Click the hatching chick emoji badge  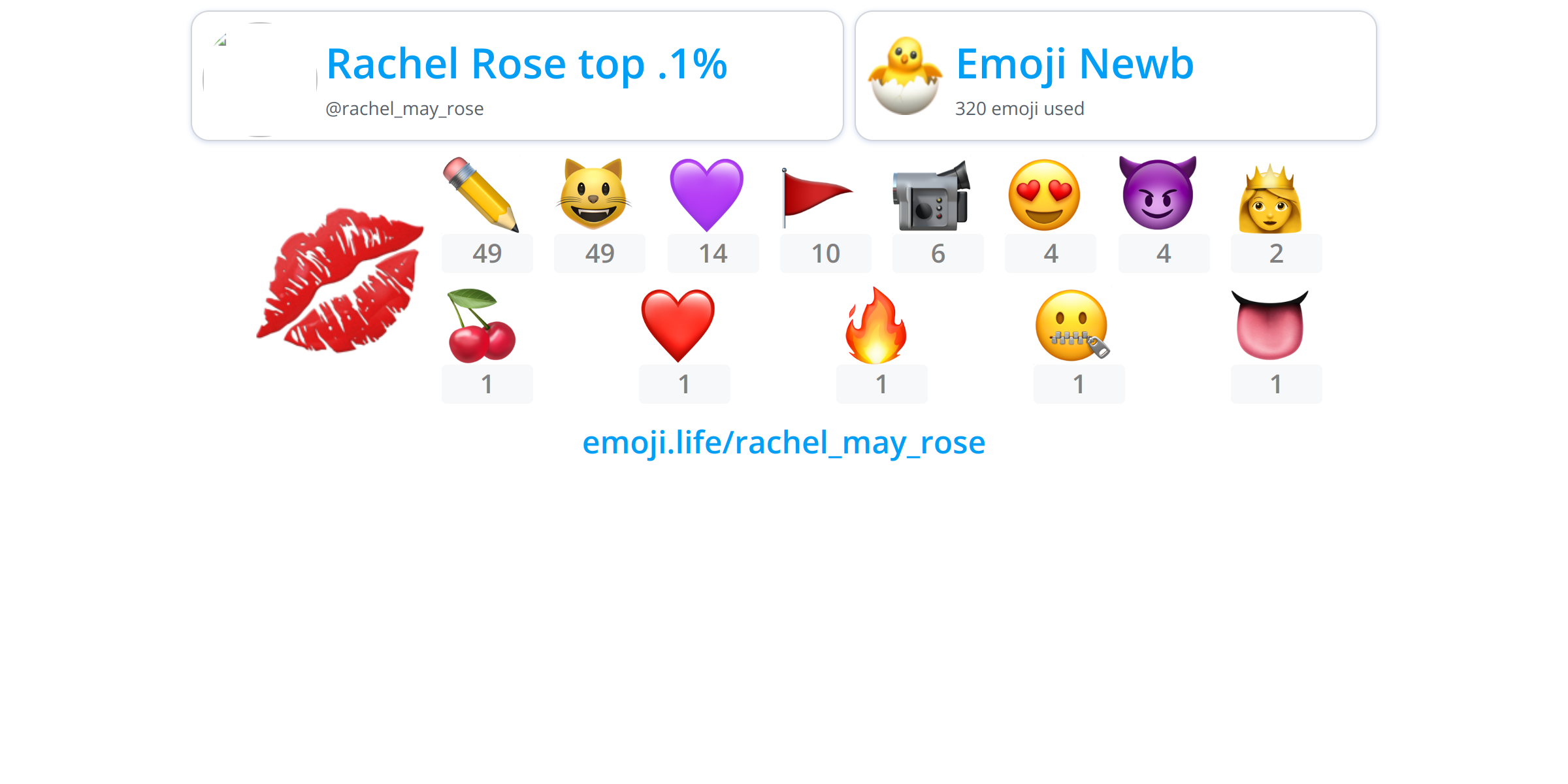tap(906, 76)
